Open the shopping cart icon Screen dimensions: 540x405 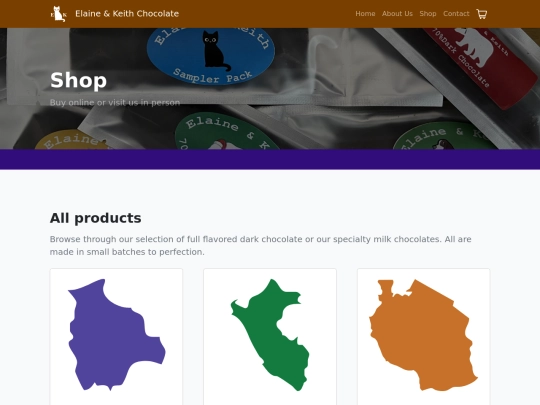click(481, 14)
